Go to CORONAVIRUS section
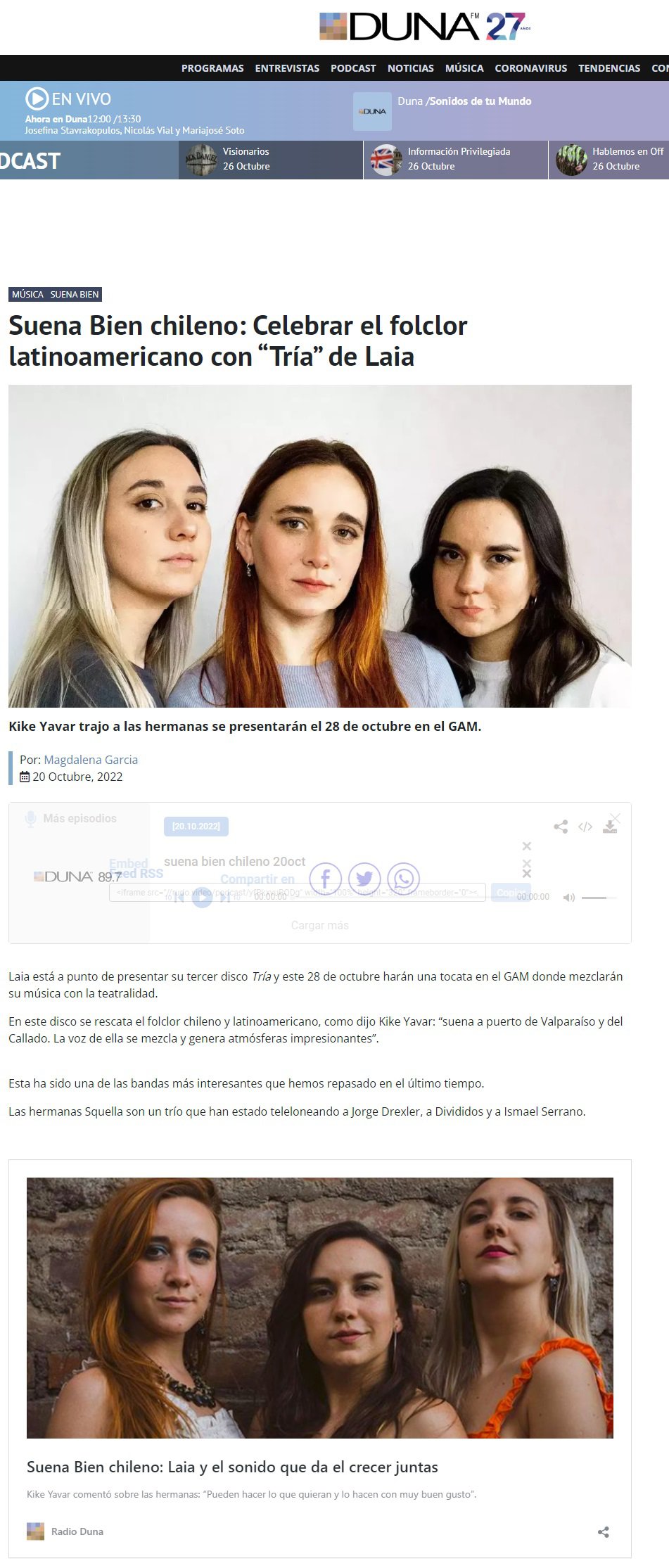 pos(531,68)
